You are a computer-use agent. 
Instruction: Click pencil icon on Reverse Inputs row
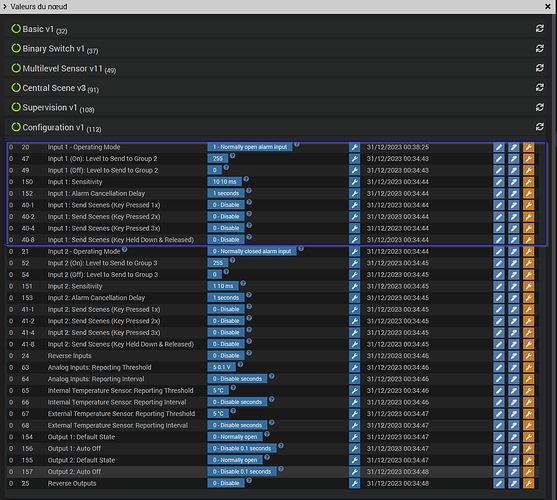(x=499, y=356)
